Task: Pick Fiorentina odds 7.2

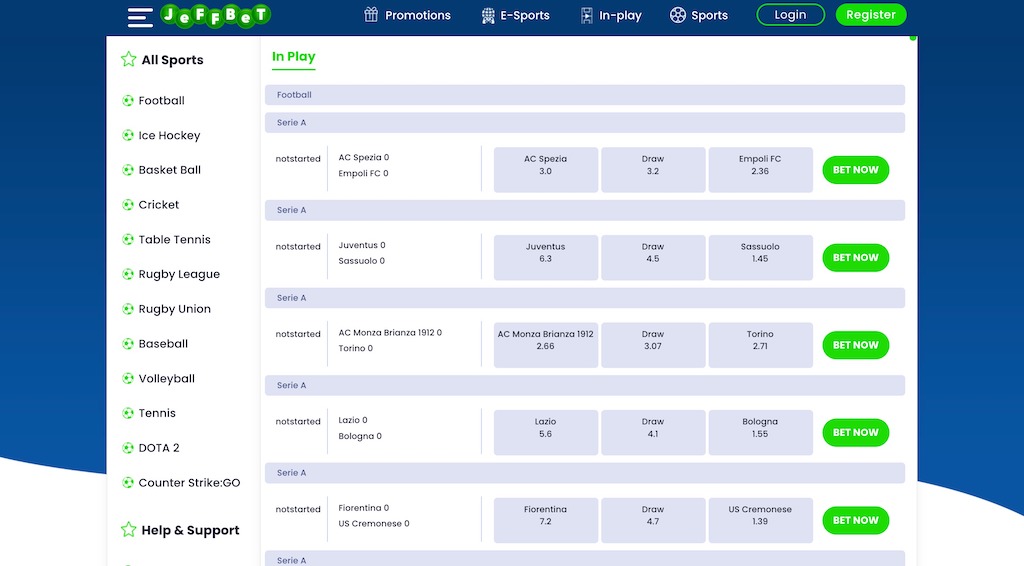Action: [546, 520]
